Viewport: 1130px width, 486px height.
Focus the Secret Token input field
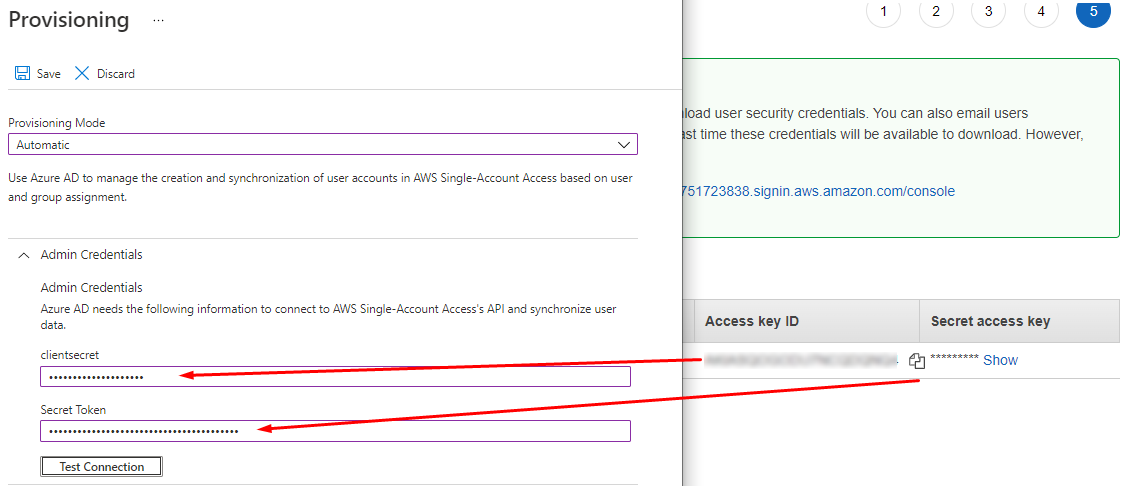coord(335,431)
